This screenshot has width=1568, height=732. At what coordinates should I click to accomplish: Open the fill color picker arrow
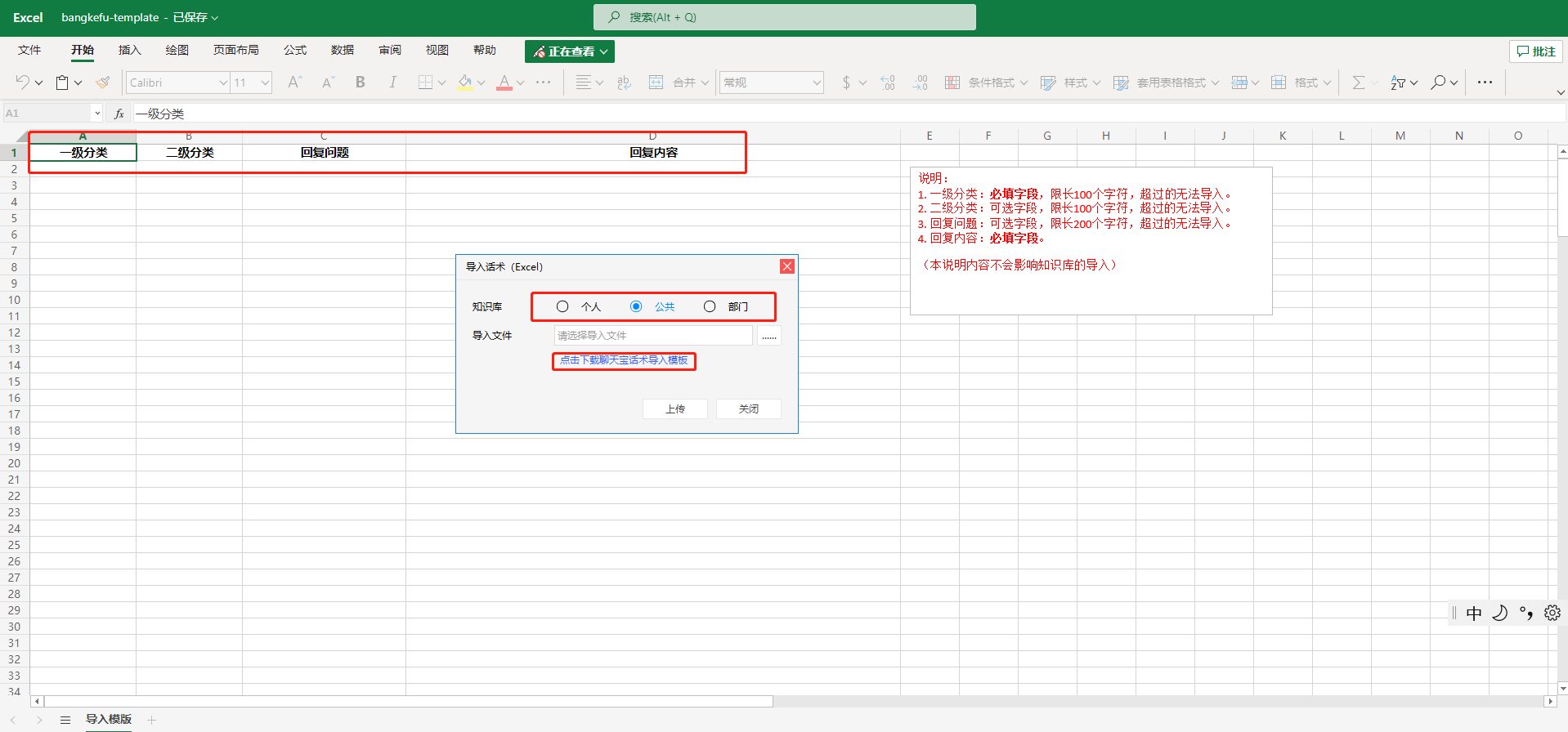click(x=482, y=83)
